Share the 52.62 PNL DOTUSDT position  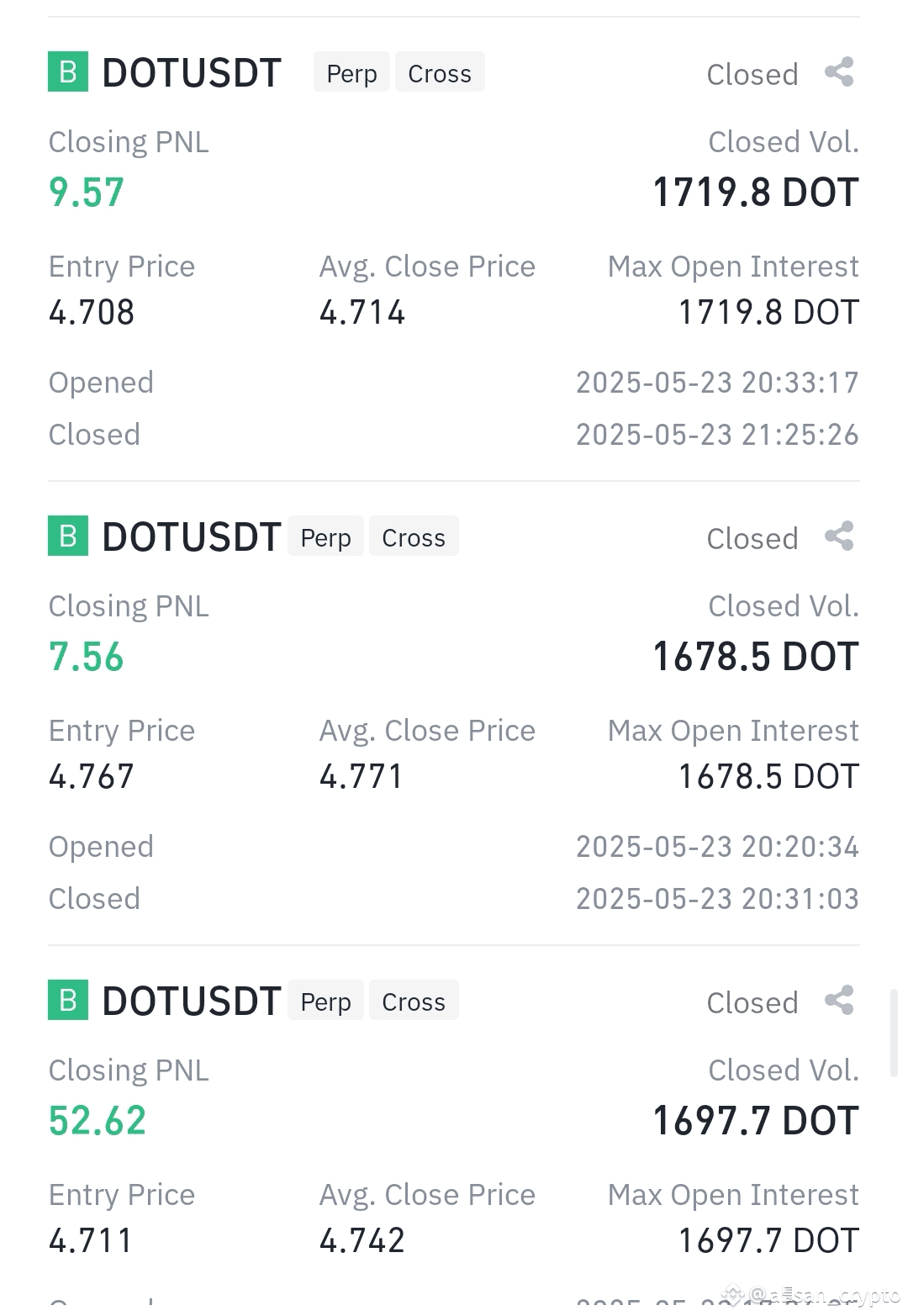click(839, 1001)
